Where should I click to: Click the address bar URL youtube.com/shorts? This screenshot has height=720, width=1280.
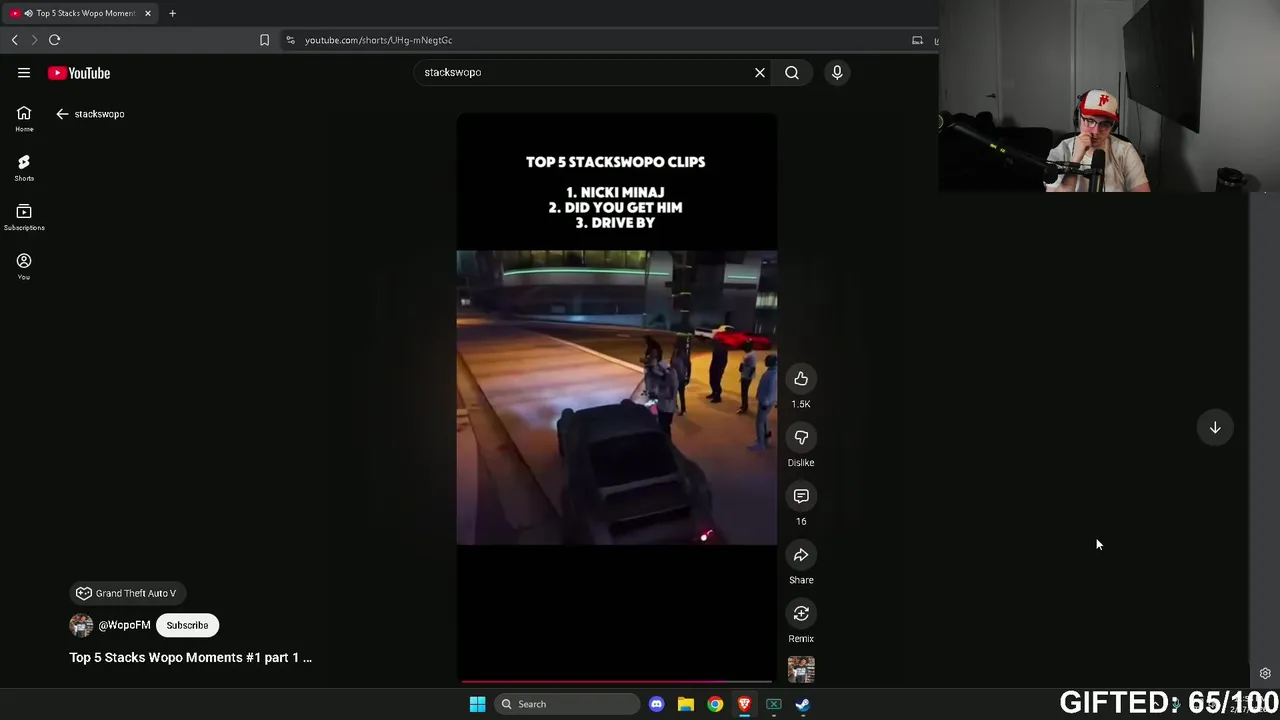coord(378,40)
